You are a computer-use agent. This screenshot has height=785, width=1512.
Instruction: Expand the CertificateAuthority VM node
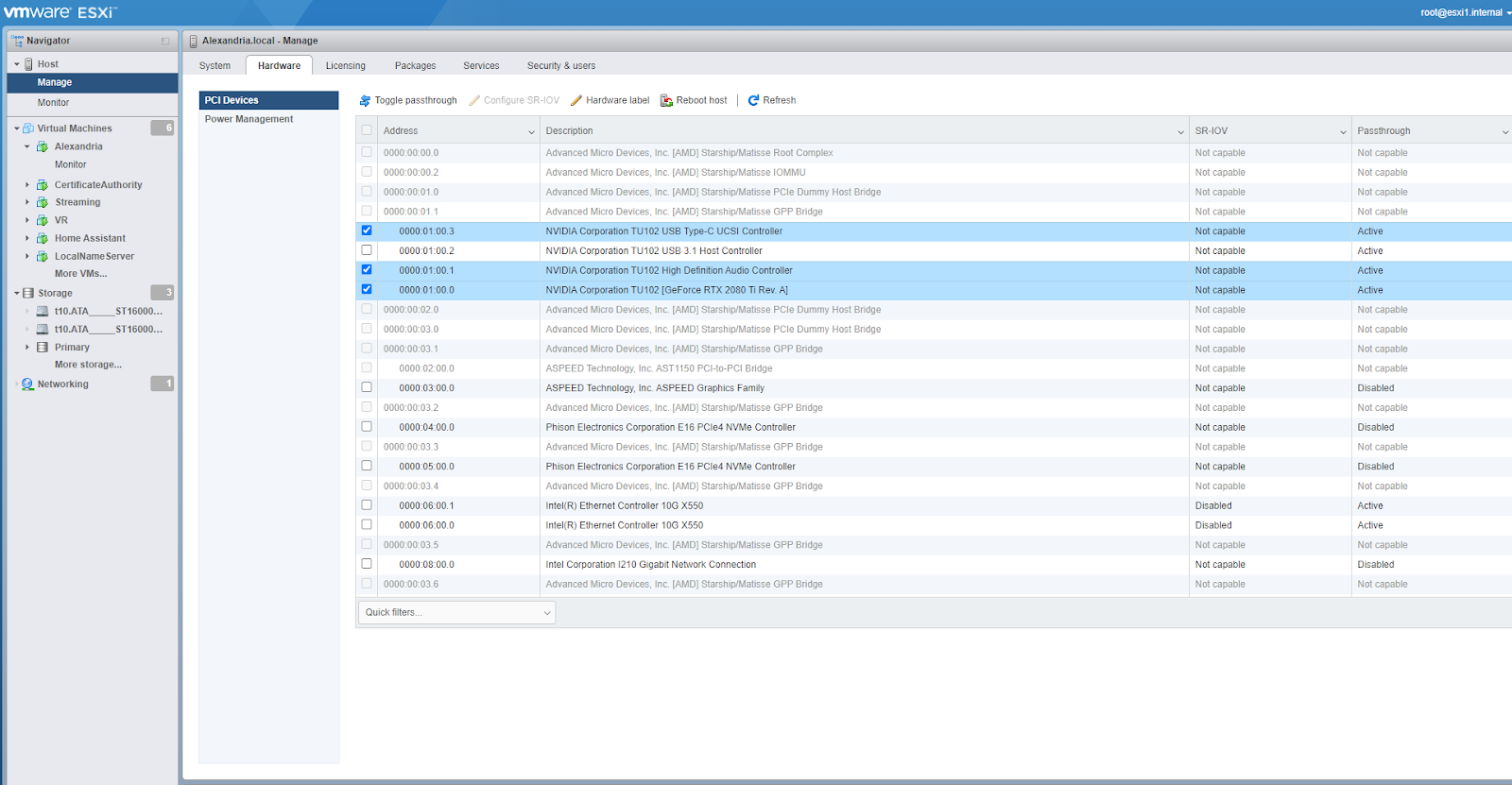(27, 185)
